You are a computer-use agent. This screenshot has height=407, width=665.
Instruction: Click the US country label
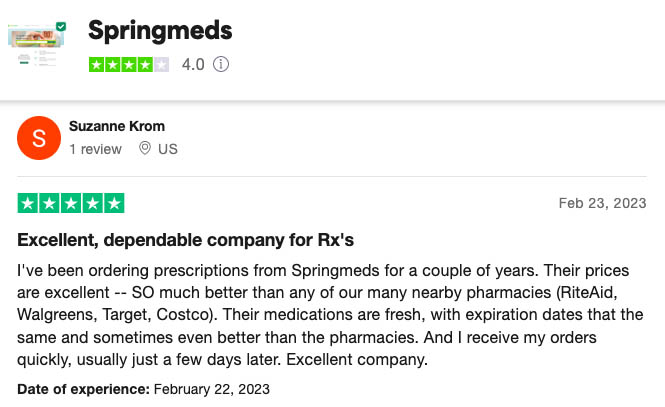coord(168,149)
